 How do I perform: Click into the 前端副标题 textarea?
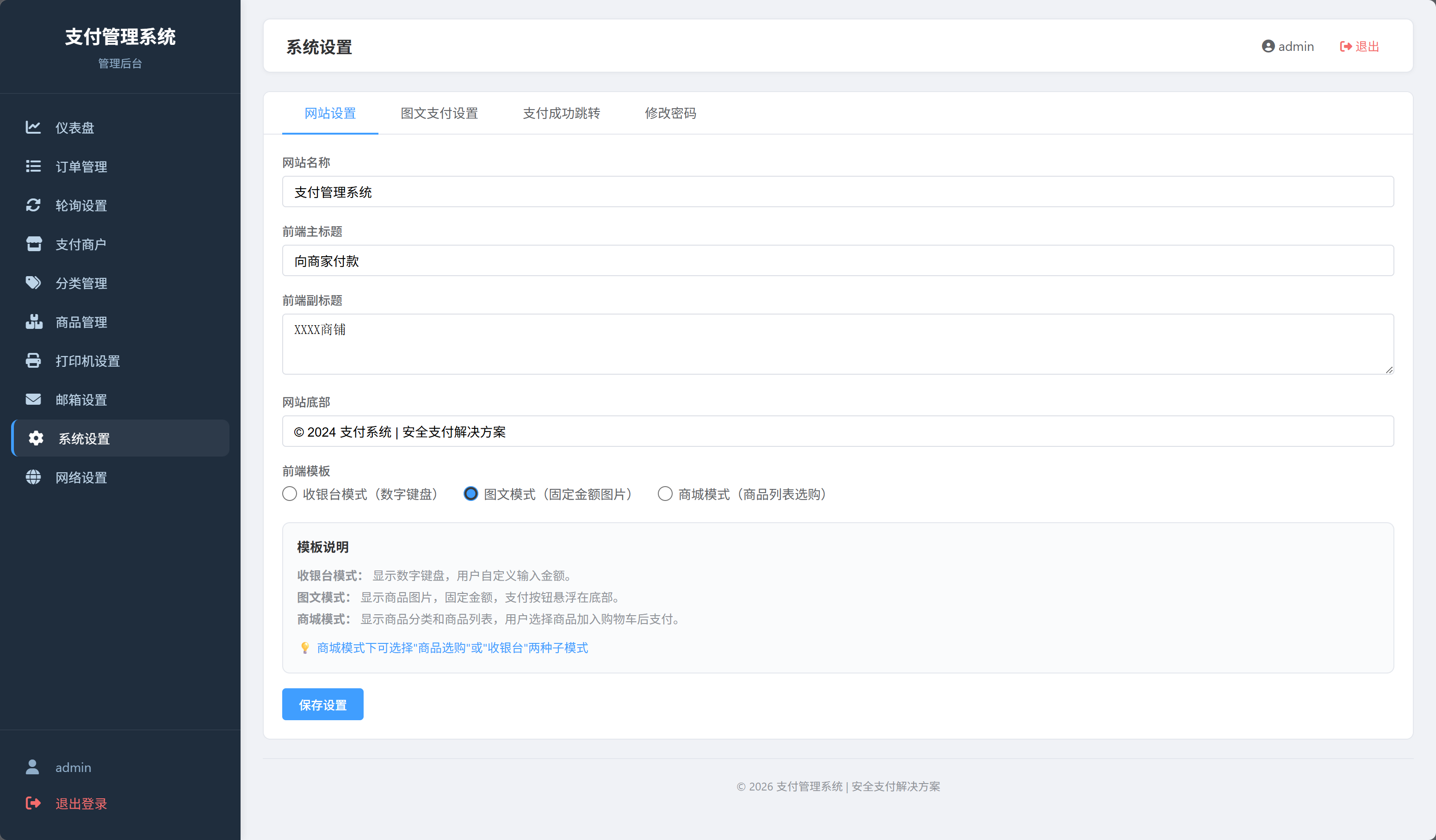click(838, 344)
